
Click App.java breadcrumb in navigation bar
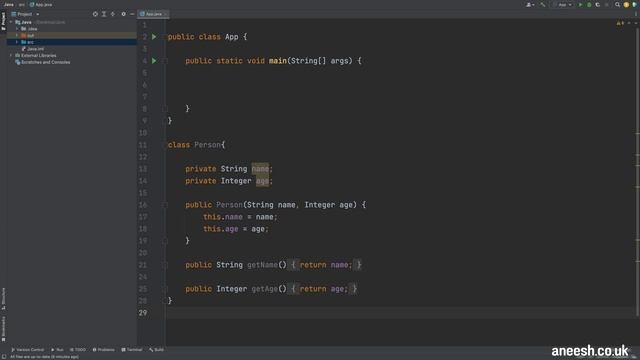click(41, 4)
